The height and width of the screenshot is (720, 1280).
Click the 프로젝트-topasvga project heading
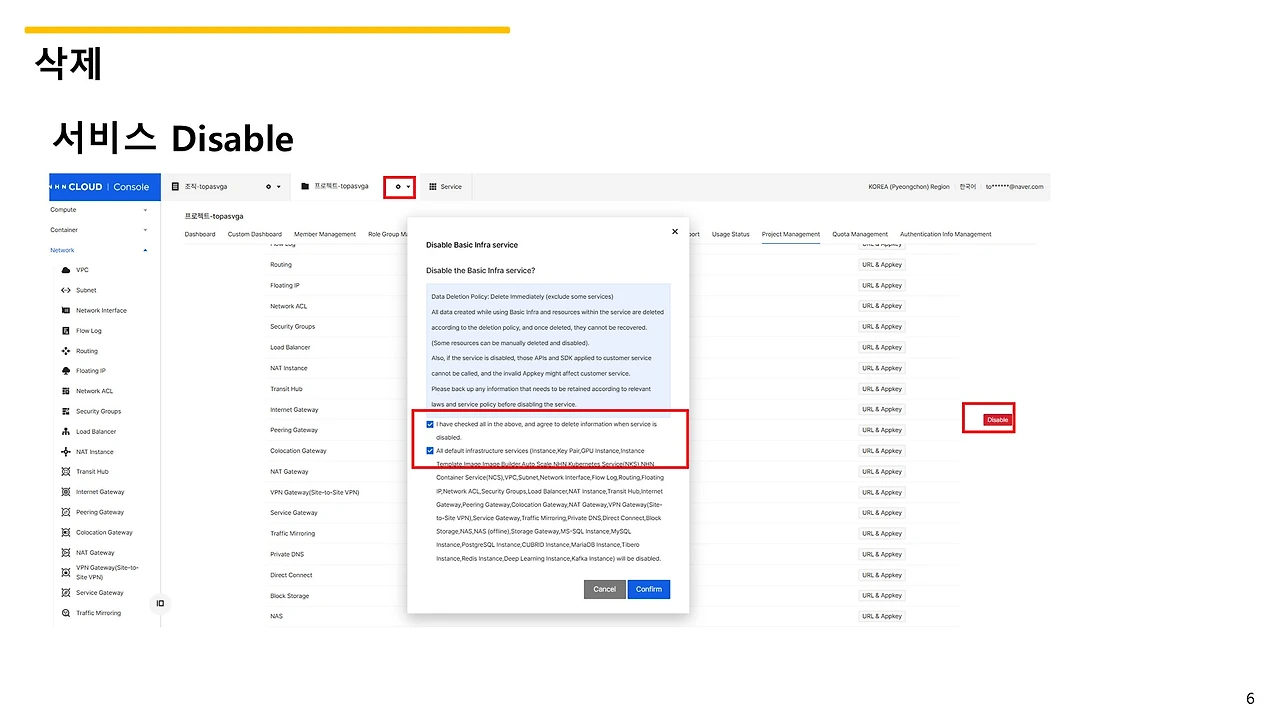[214, 216]
